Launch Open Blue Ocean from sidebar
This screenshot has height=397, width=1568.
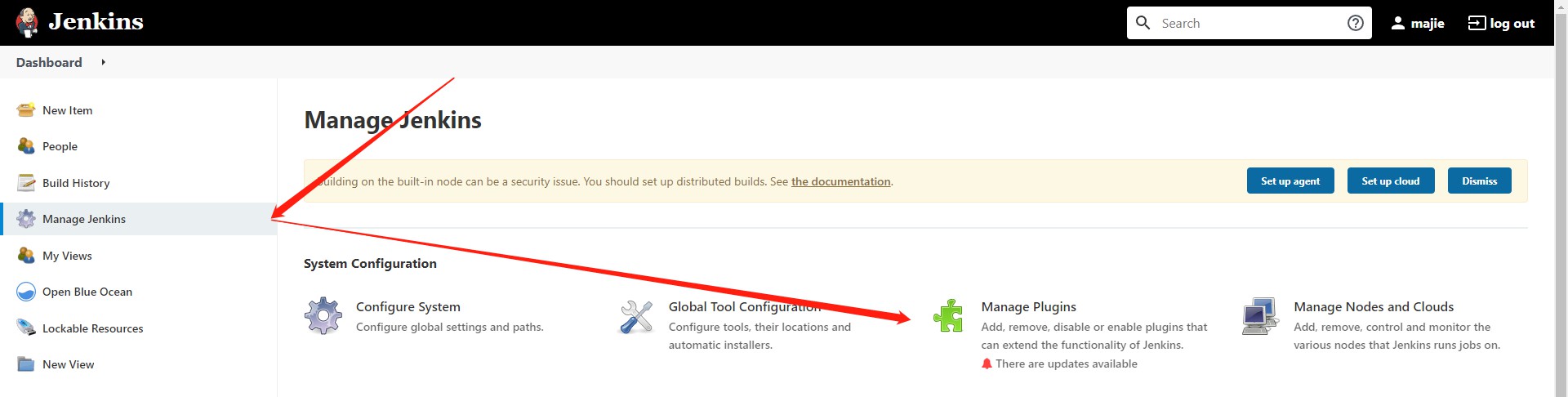[x=87, y=292]
